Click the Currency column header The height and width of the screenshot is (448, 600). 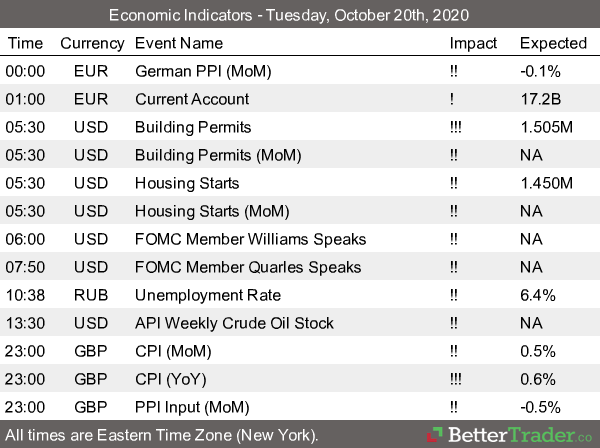pos(92,43)
